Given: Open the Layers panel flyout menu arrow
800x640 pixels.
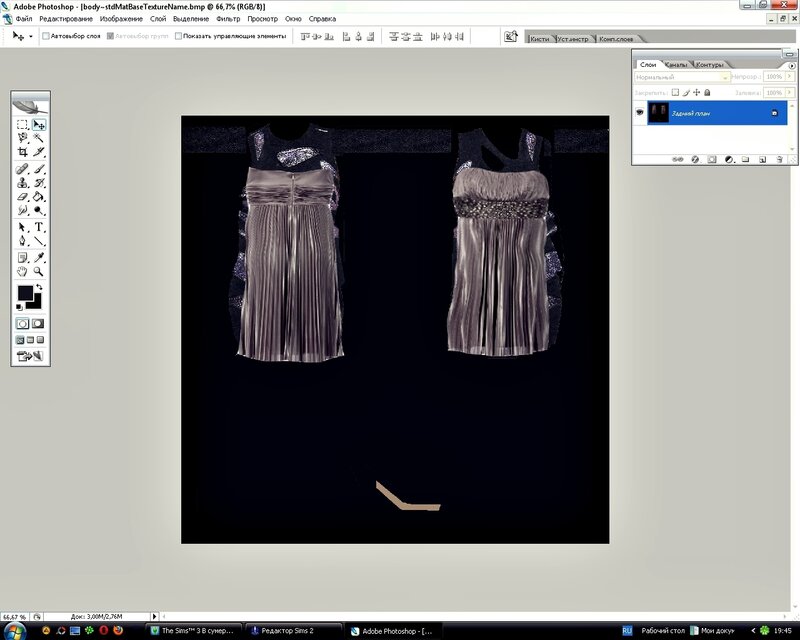Looking at the screenshot, I should 791,65.
